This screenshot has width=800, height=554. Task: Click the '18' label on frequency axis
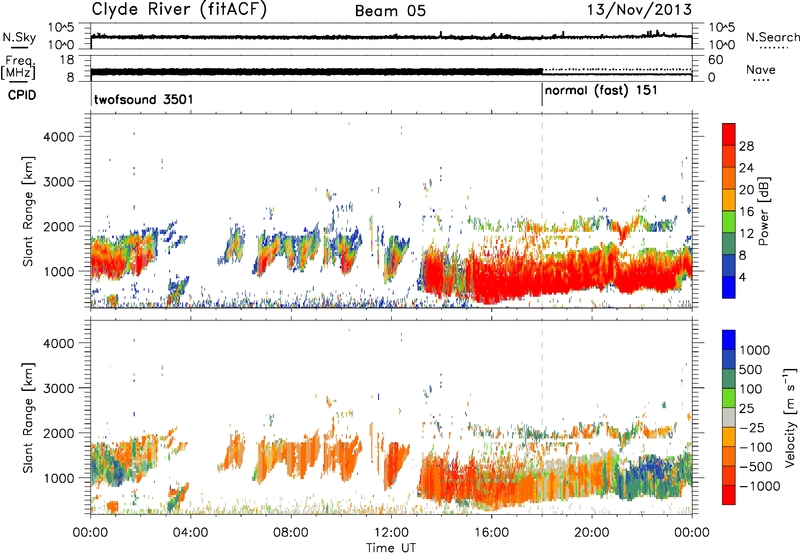[66, 60]
